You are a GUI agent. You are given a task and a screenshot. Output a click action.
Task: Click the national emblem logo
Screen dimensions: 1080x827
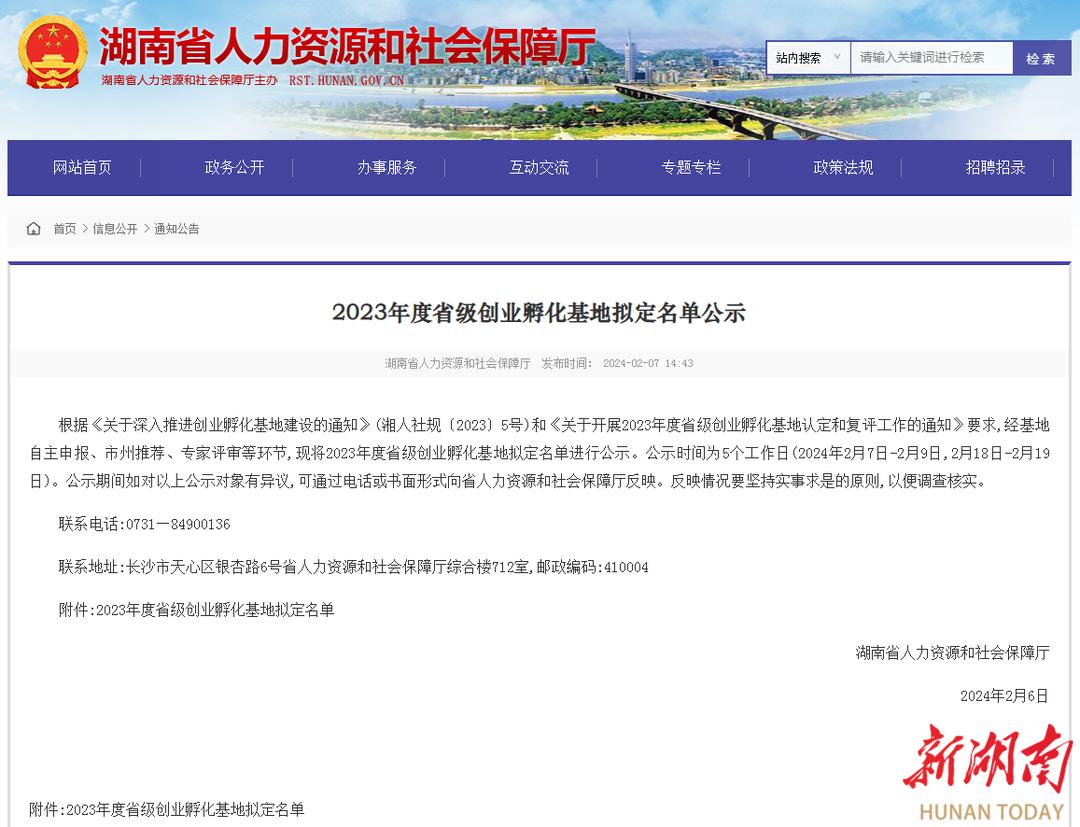click(x=53, y=53)
